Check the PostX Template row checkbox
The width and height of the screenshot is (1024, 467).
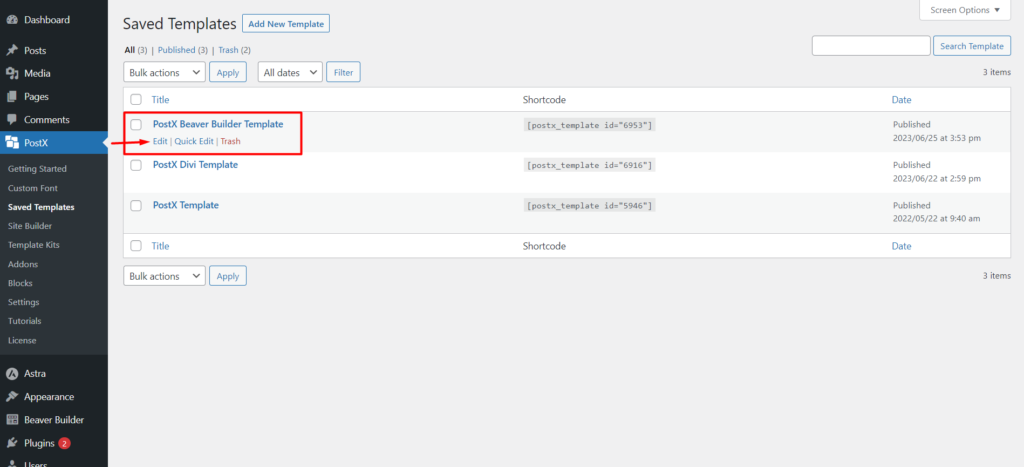coord(136,206)
